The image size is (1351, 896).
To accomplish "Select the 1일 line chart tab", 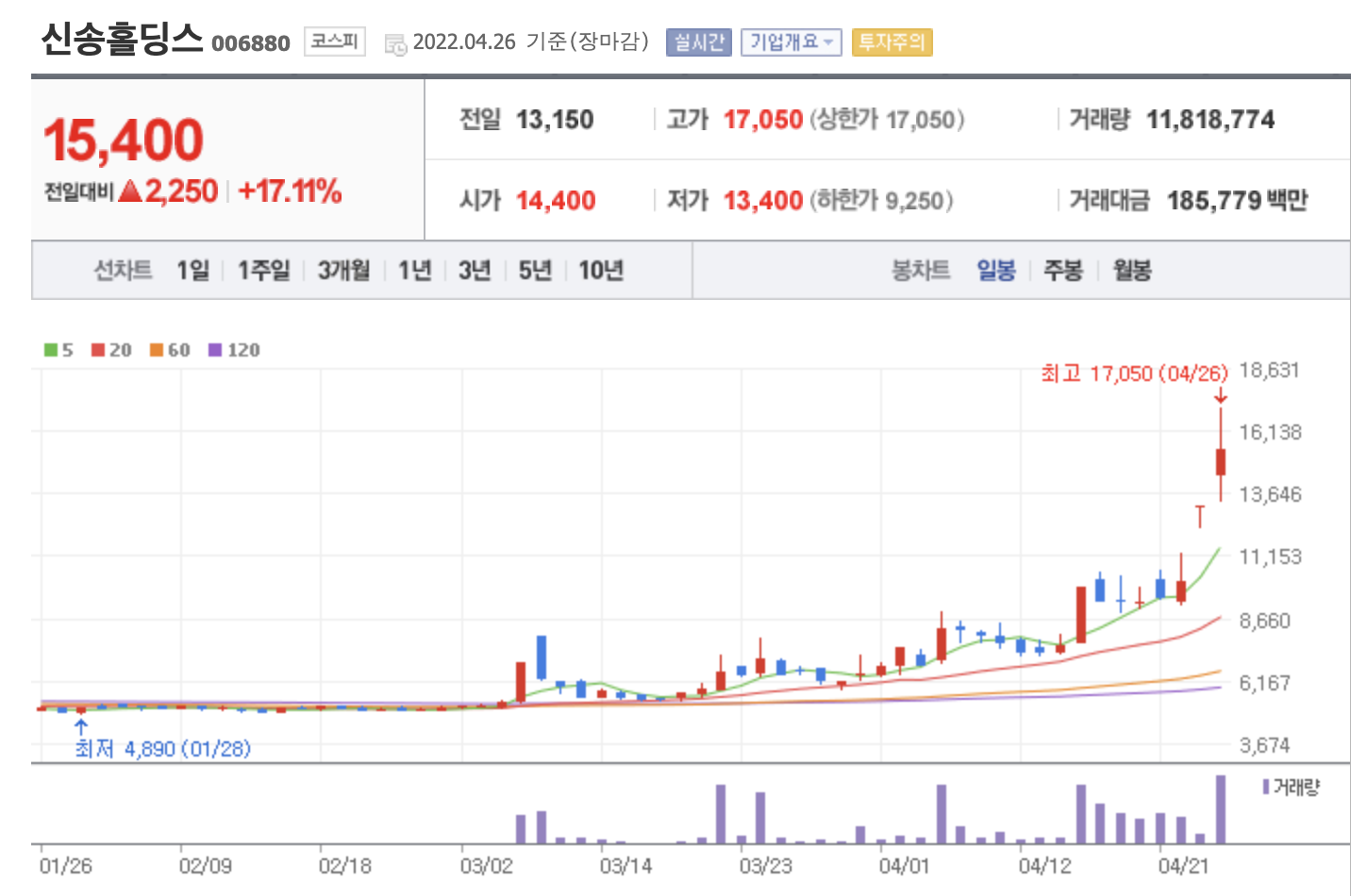I will coord(192,271).
